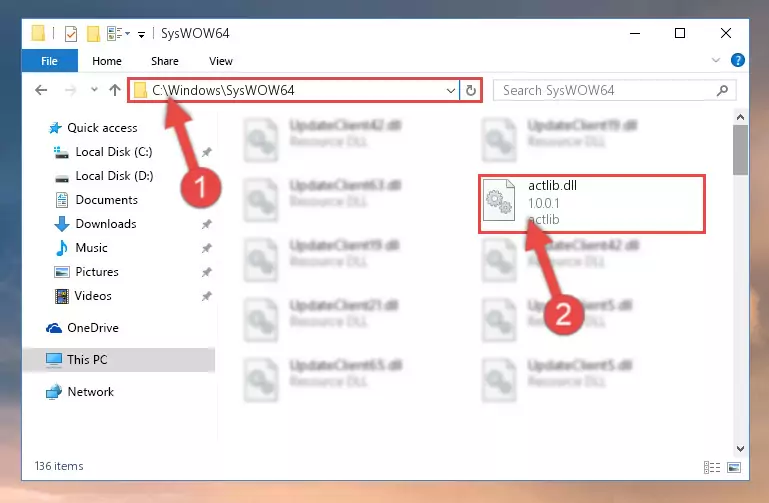Click the pin icon beside Local Disk (C:)

[x=206, y=152]
